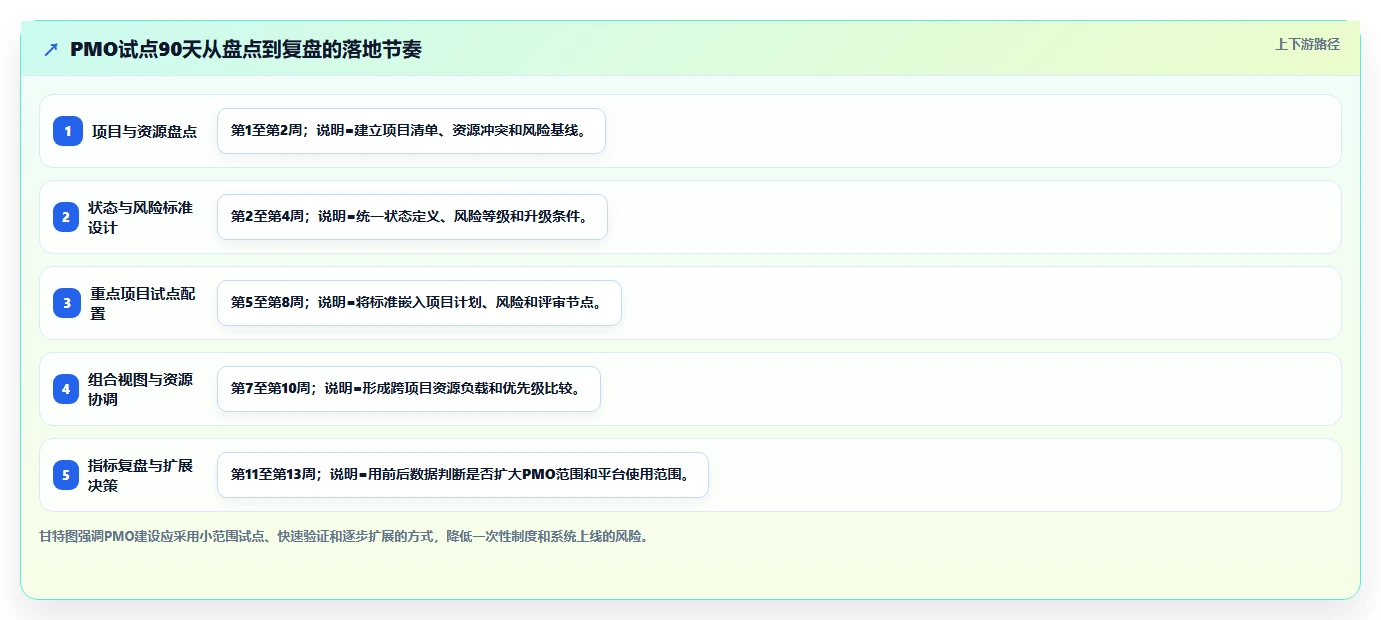Open the 第5至第8周 description box
This screenshot has height=620, width=1381.
(419, 303)
